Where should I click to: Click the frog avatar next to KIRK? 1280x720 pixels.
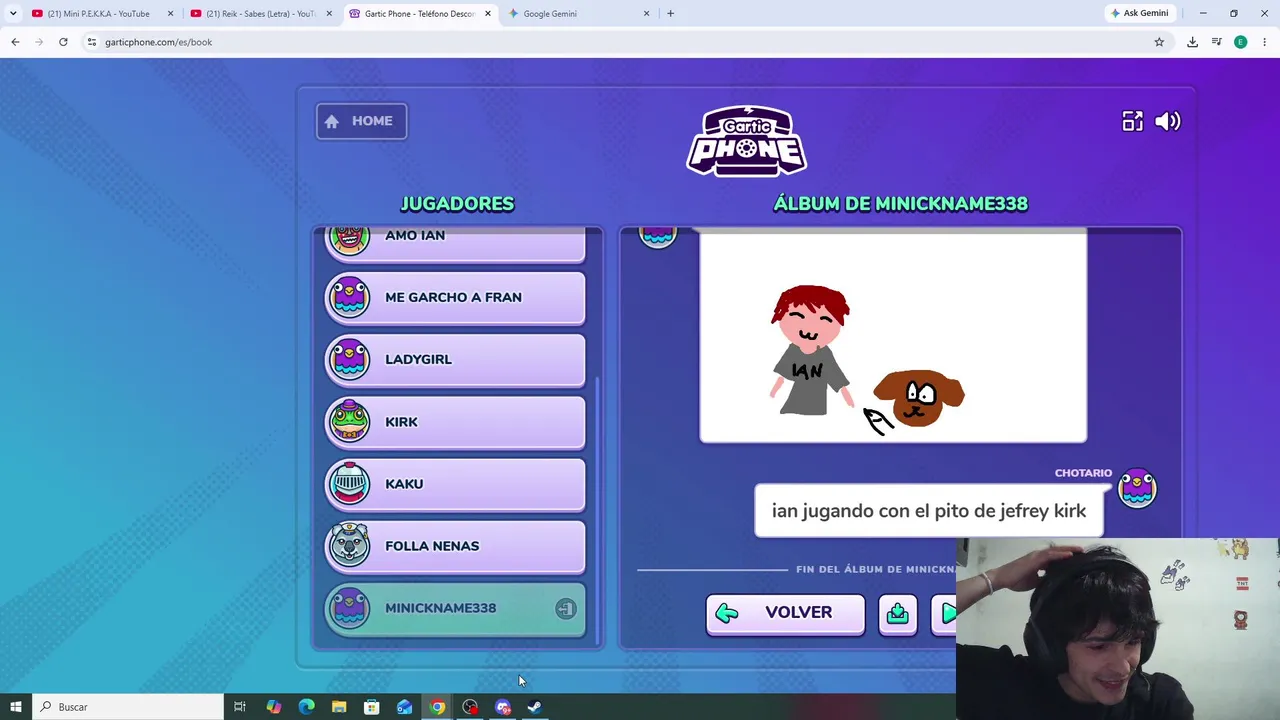[349, 421]
